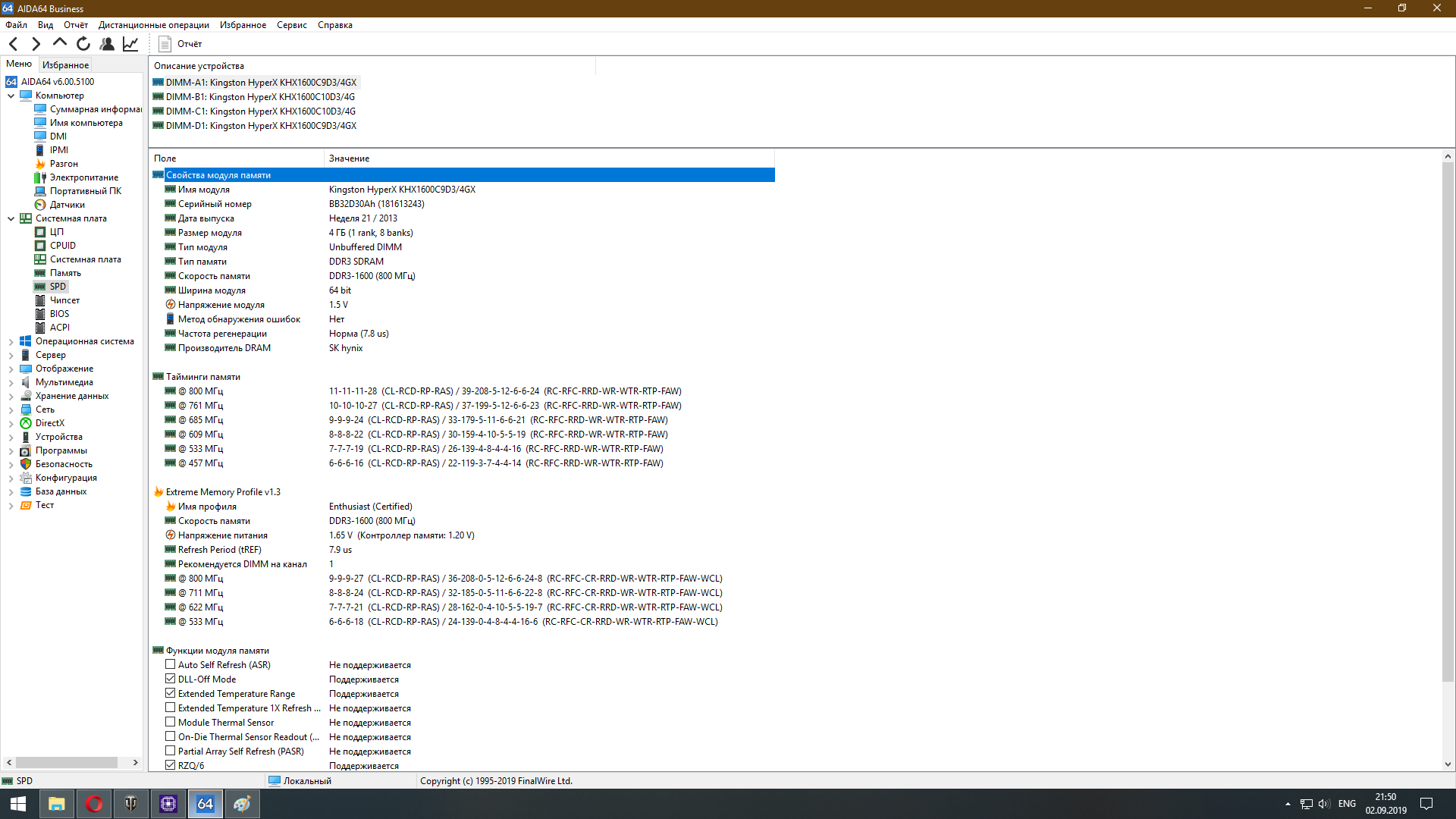Click the Up level arrow icon

pos(59,43)
